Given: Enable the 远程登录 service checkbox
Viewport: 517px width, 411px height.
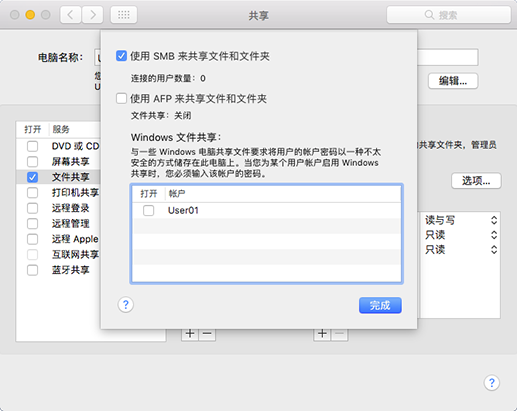Looking at the screenshot, I should [32, 208].
